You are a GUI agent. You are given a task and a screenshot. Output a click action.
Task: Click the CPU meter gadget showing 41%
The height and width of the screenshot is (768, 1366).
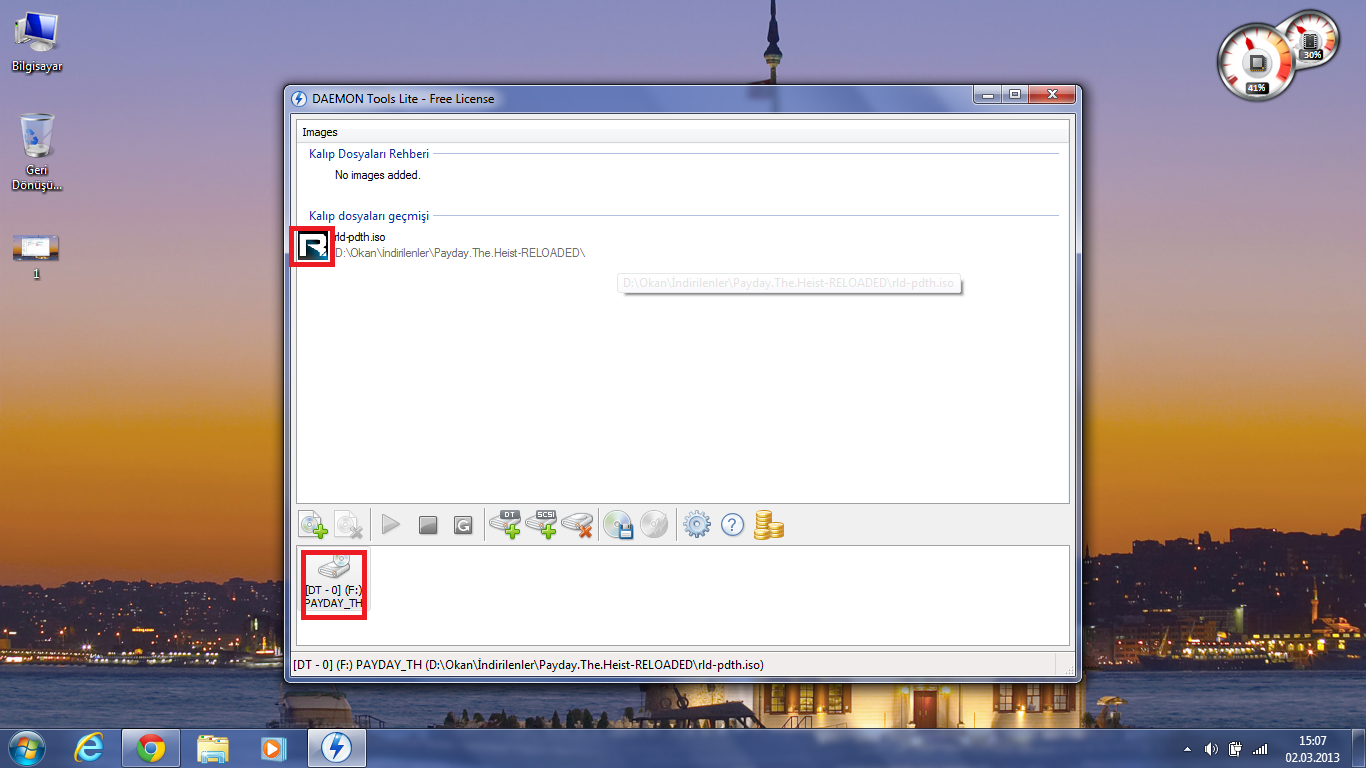[x=1256, y=62]
